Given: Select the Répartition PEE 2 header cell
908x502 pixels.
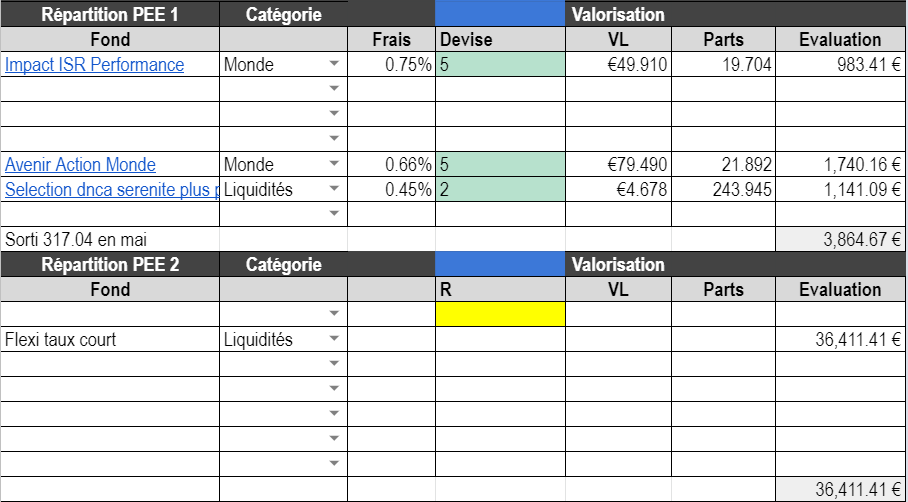Looking at the screenshot, I should (110, 265).
